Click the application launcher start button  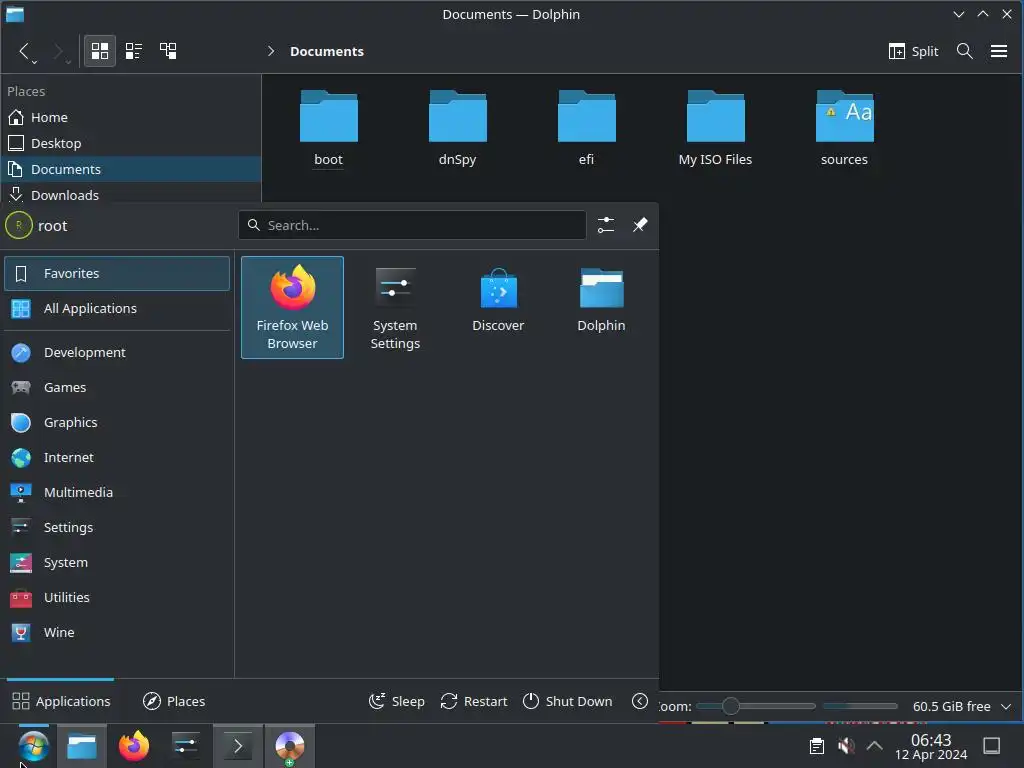[x=33, y=746]
